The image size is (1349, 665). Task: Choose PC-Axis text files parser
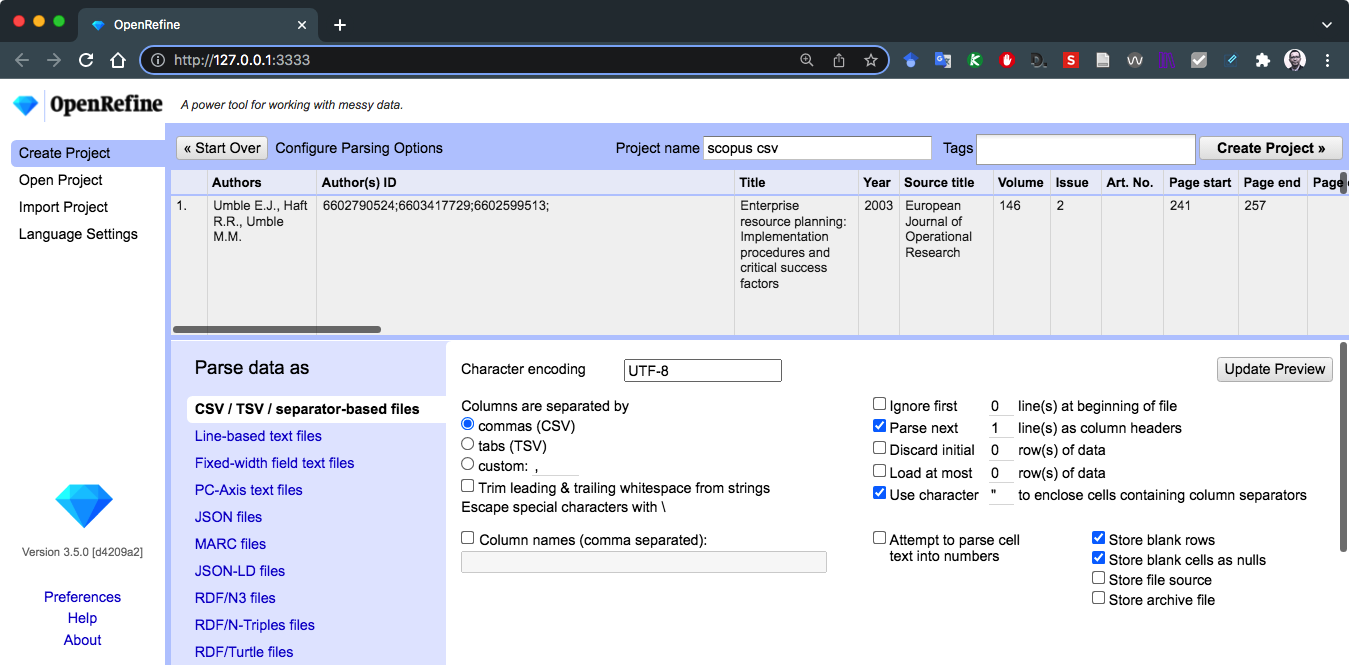(x=248, y=490)
